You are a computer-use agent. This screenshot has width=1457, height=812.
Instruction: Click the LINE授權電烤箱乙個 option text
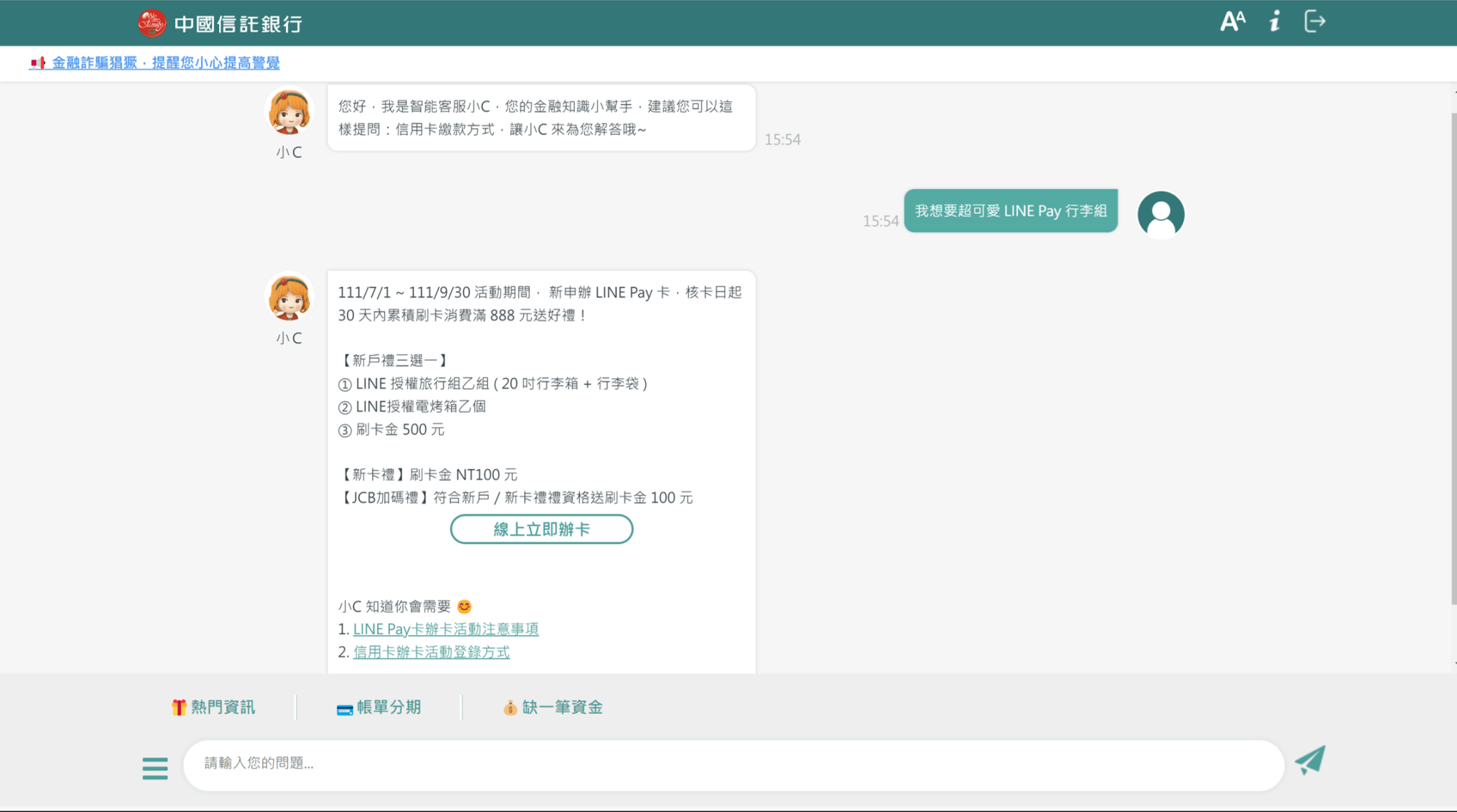(412, 407)
